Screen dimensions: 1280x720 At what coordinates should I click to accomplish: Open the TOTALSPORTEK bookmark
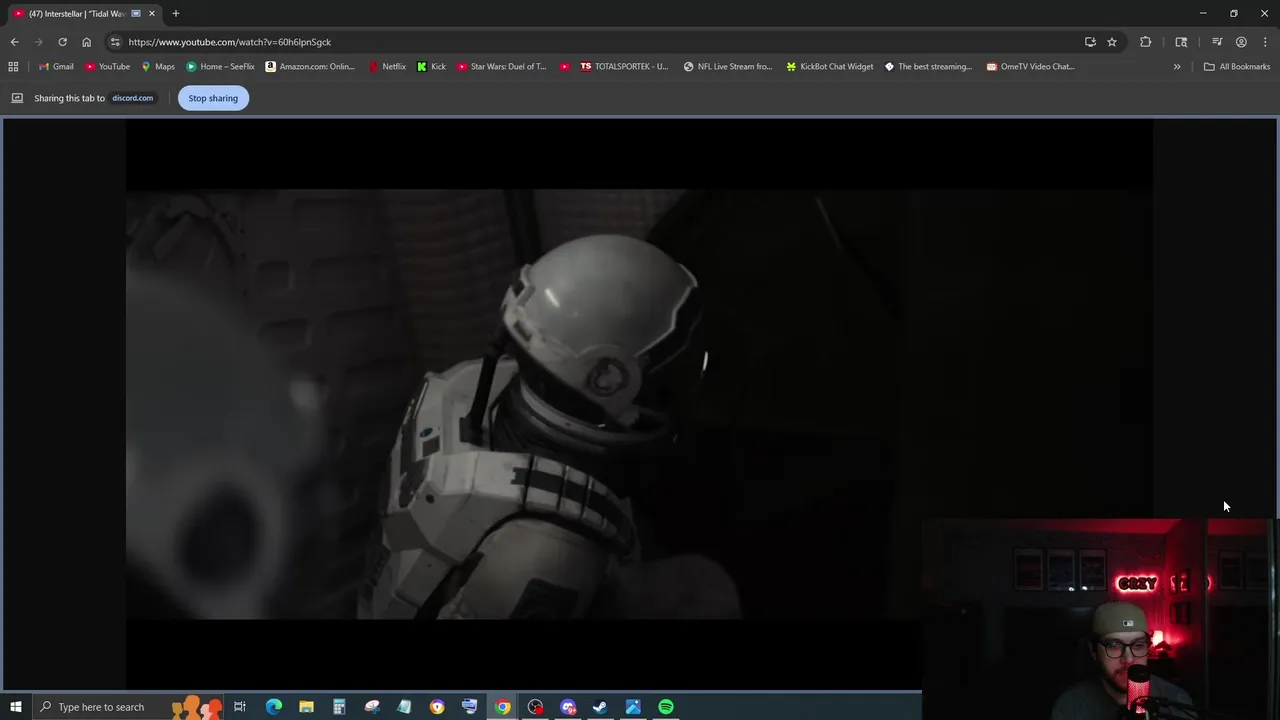624,67
